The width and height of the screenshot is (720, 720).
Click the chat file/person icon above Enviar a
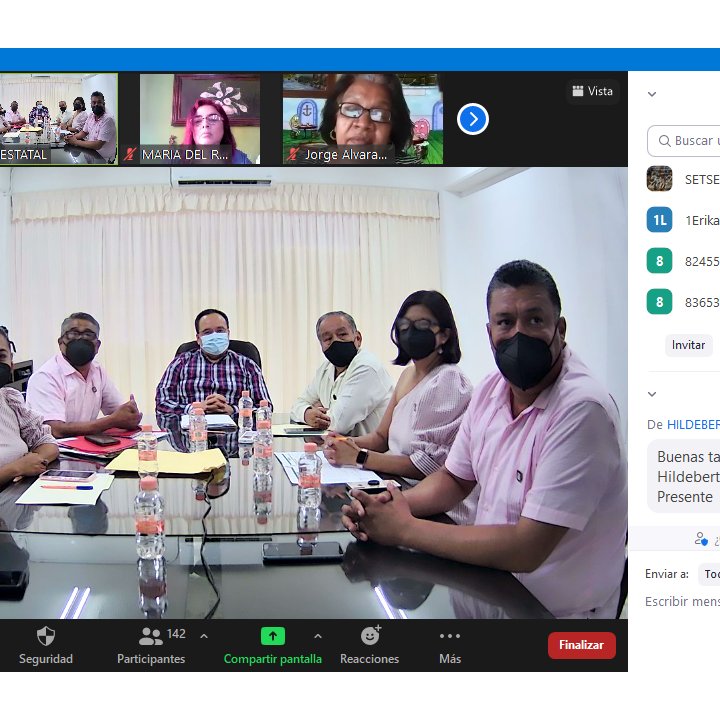click(x=701, y=539)
